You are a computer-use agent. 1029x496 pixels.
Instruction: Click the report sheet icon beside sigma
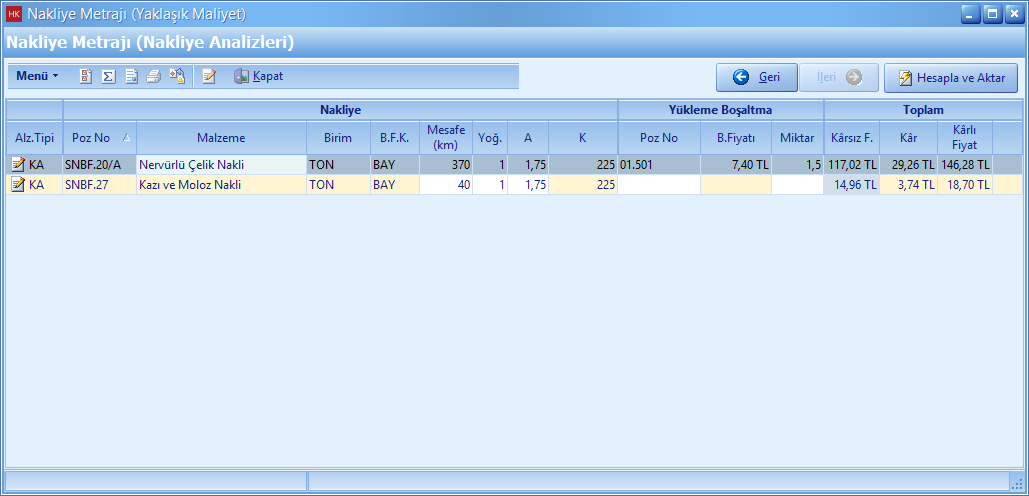[x=131, y=76]
